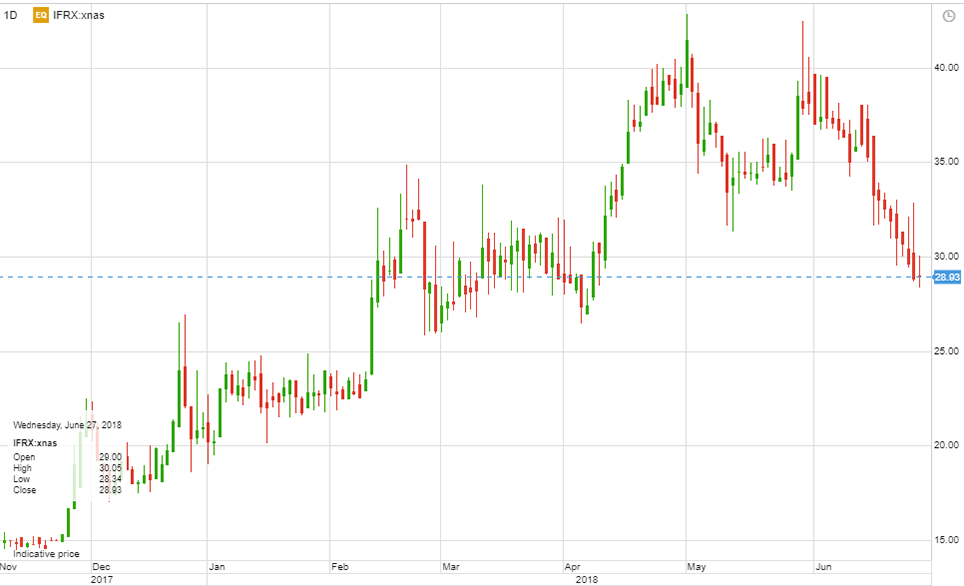Click the Apr label on time axis
This screenshot has width=964, height=586.
click(x=572, y=566)
